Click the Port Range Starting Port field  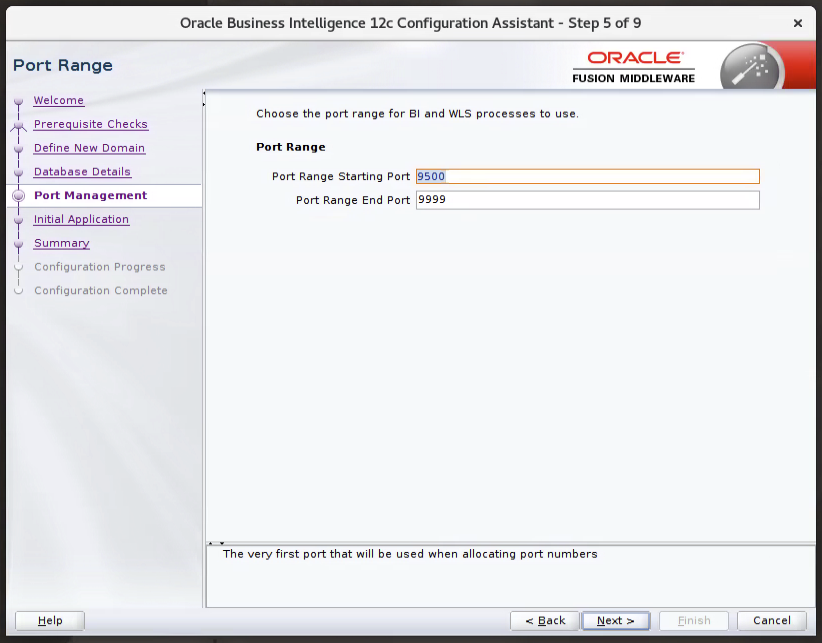pos(588,176)
